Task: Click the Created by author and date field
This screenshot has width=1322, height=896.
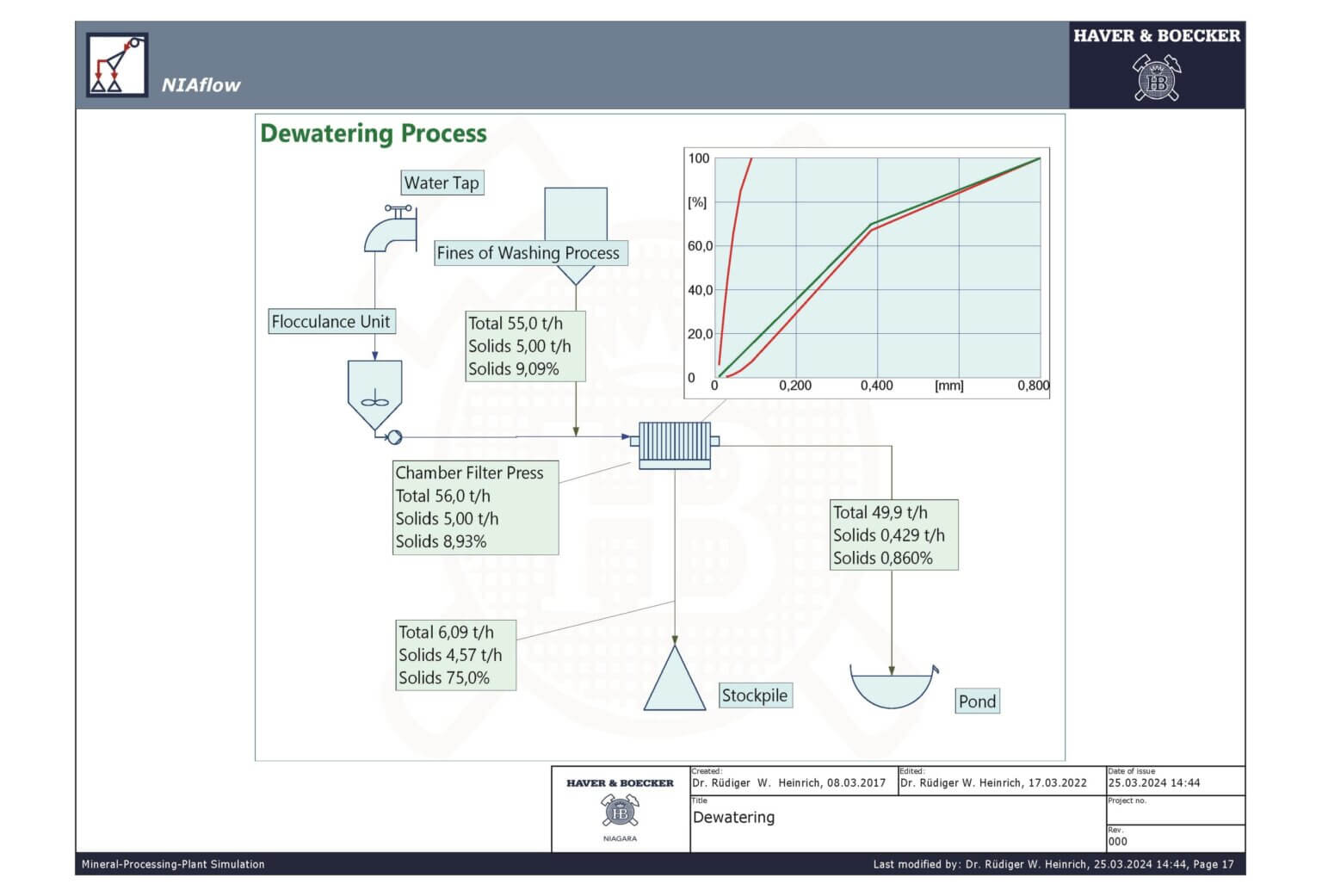Action: coord(794,781)
